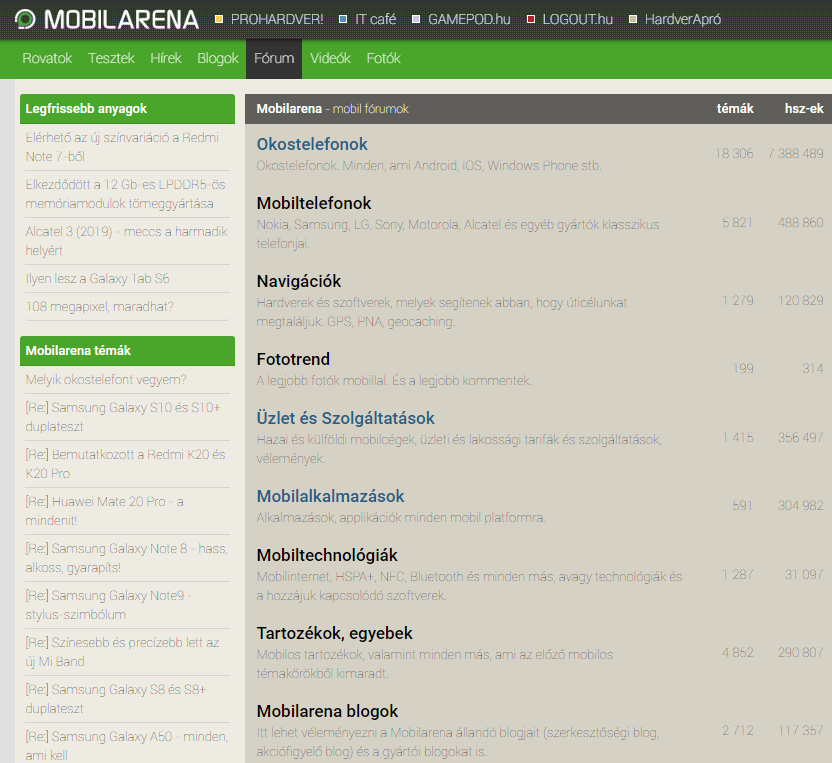This screenshot has width=832, height=763.
Task: Open Samsung Galaxy S10 és S10+ duplateszt topic
Action: coord(123,417)
